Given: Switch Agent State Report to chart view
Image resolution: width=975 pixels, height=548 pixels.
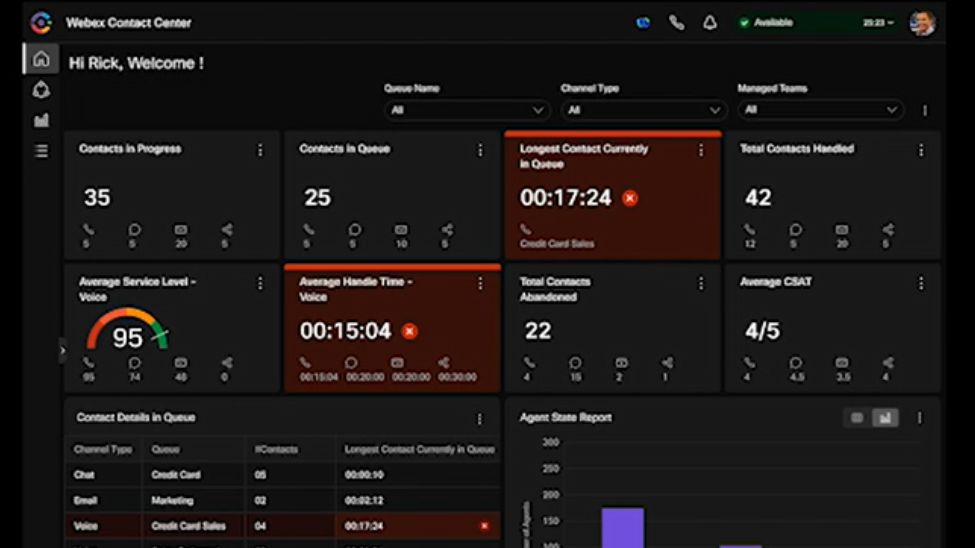Looking at the screenshot, I should click(x=885, y=417).
